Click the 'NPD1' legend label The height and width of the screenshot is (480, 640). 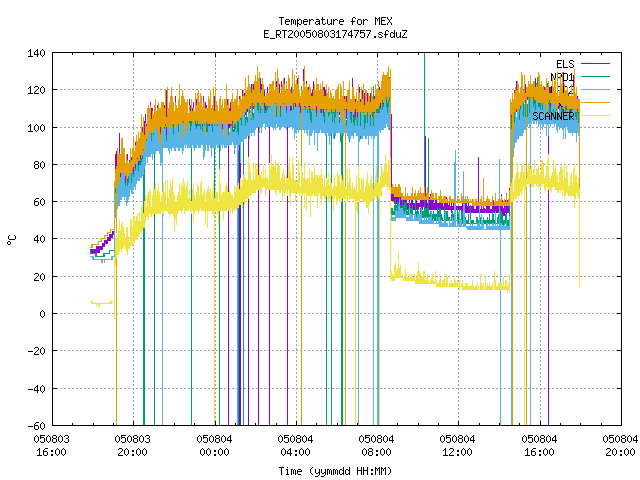(x=562, y=77)
